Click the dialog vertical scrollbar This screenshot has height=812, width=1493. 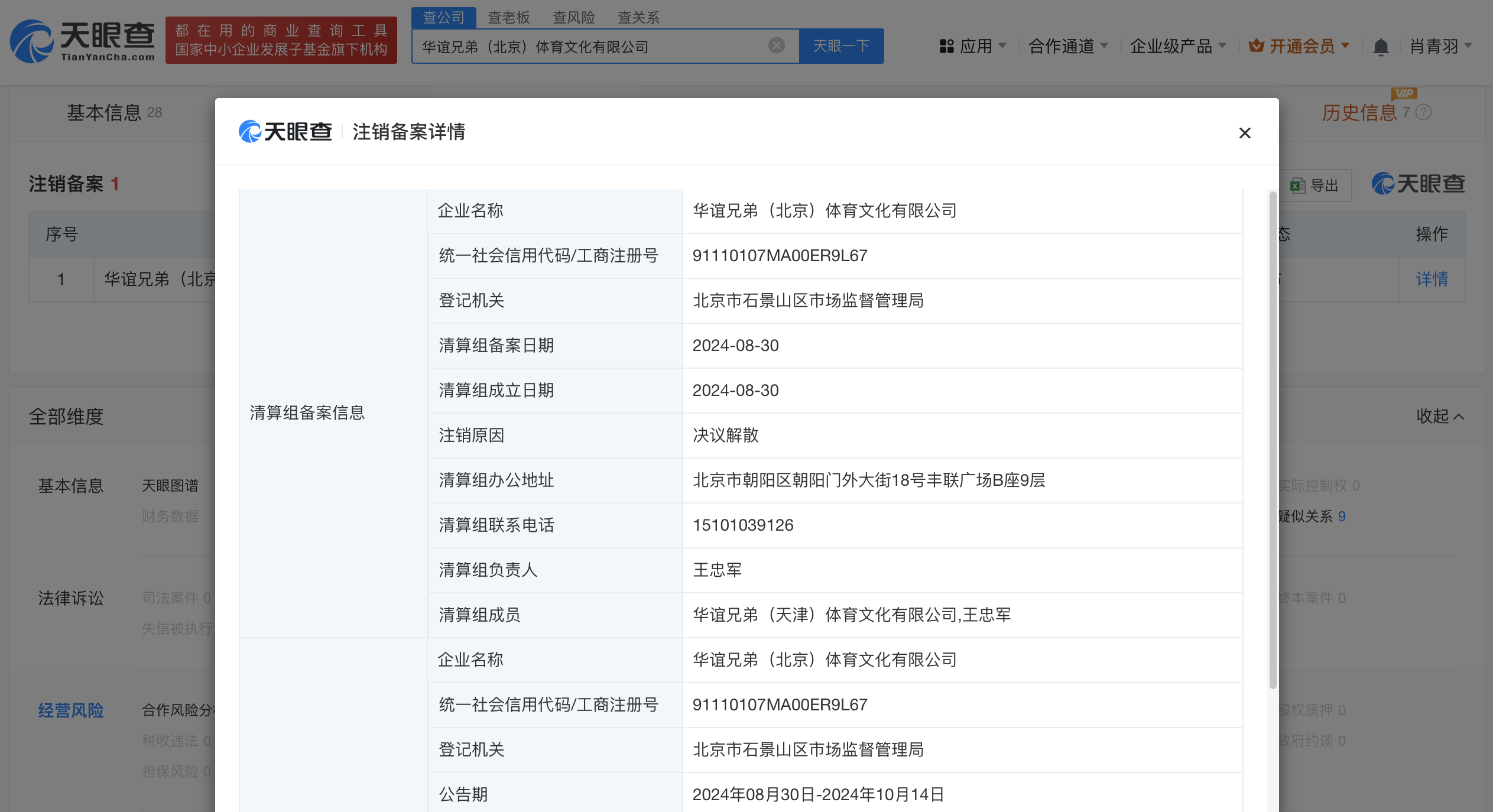click(x=1273, y=440)
